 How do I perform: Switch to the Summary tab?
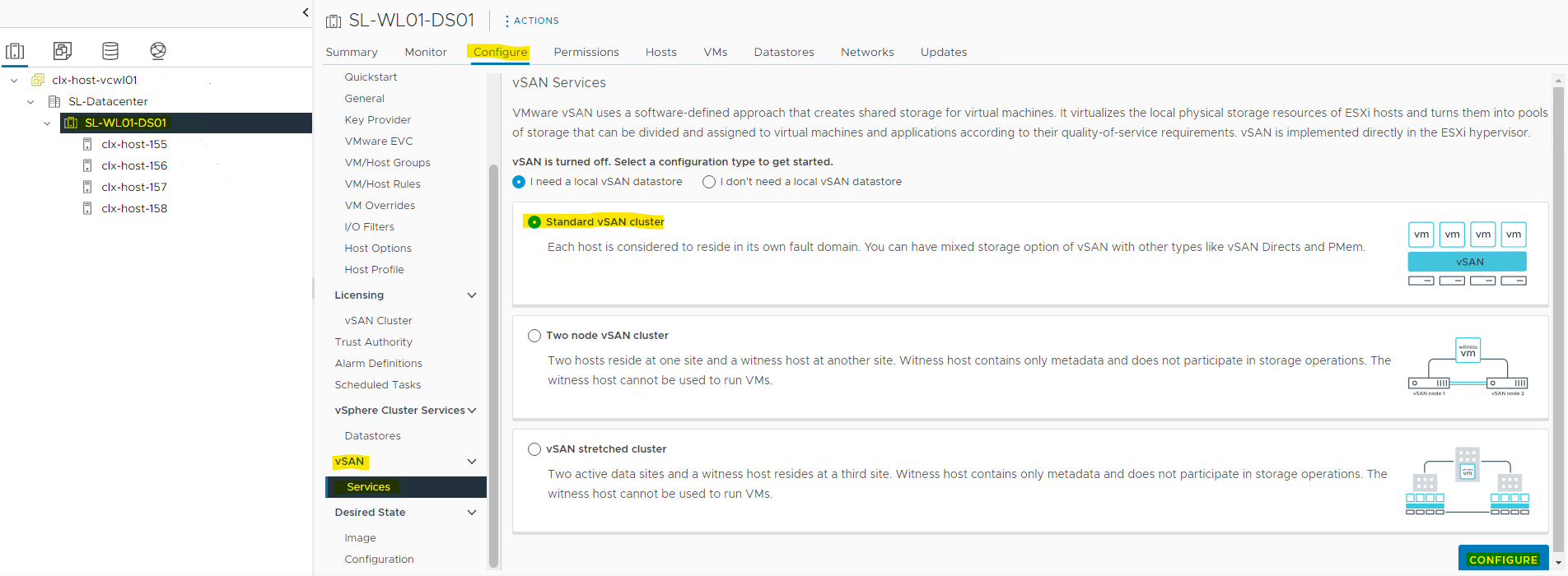[x=352, y=52]
